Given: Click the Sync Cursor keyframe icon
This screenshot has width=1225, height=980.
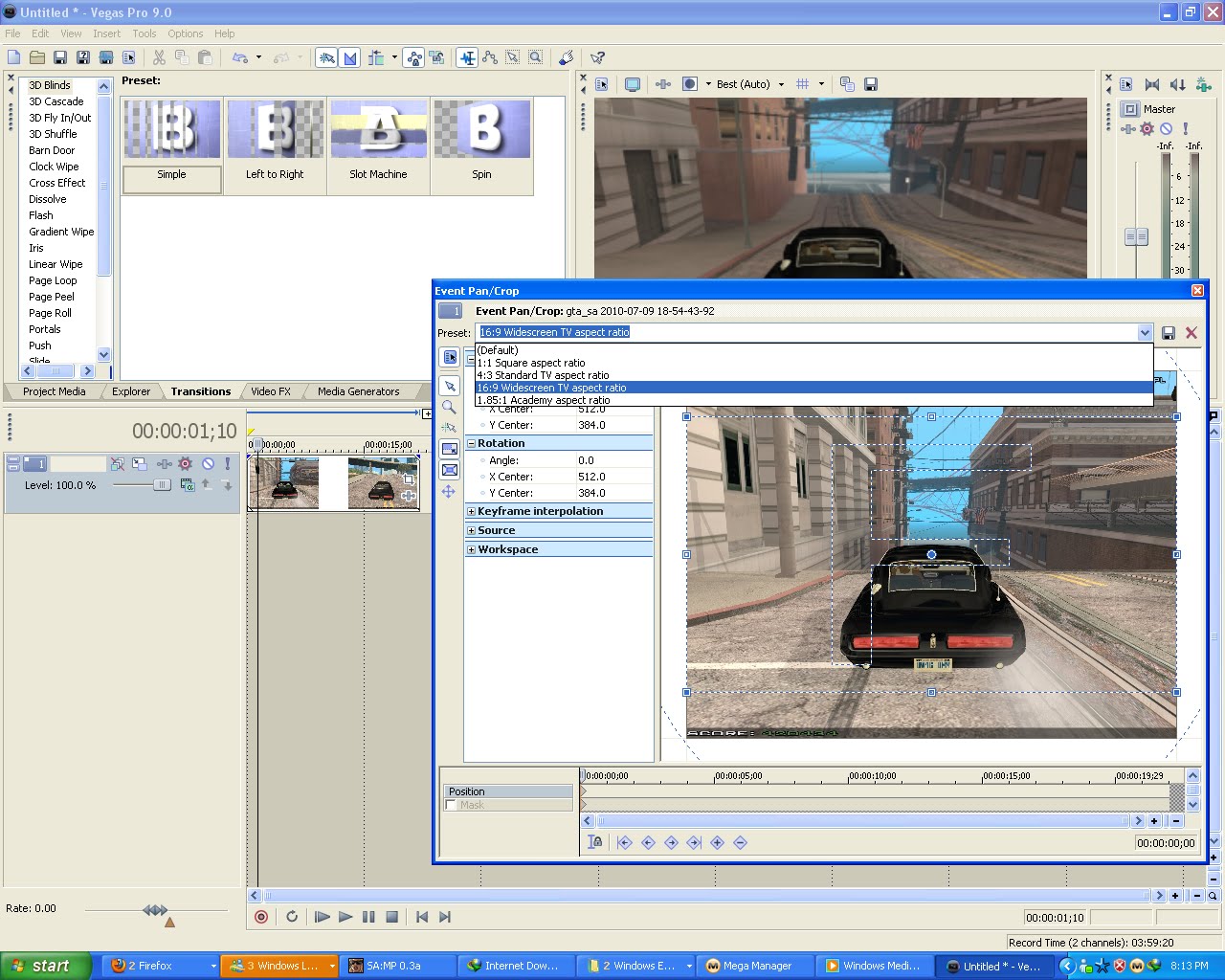Looking at the screenshot, I should 595,842.
